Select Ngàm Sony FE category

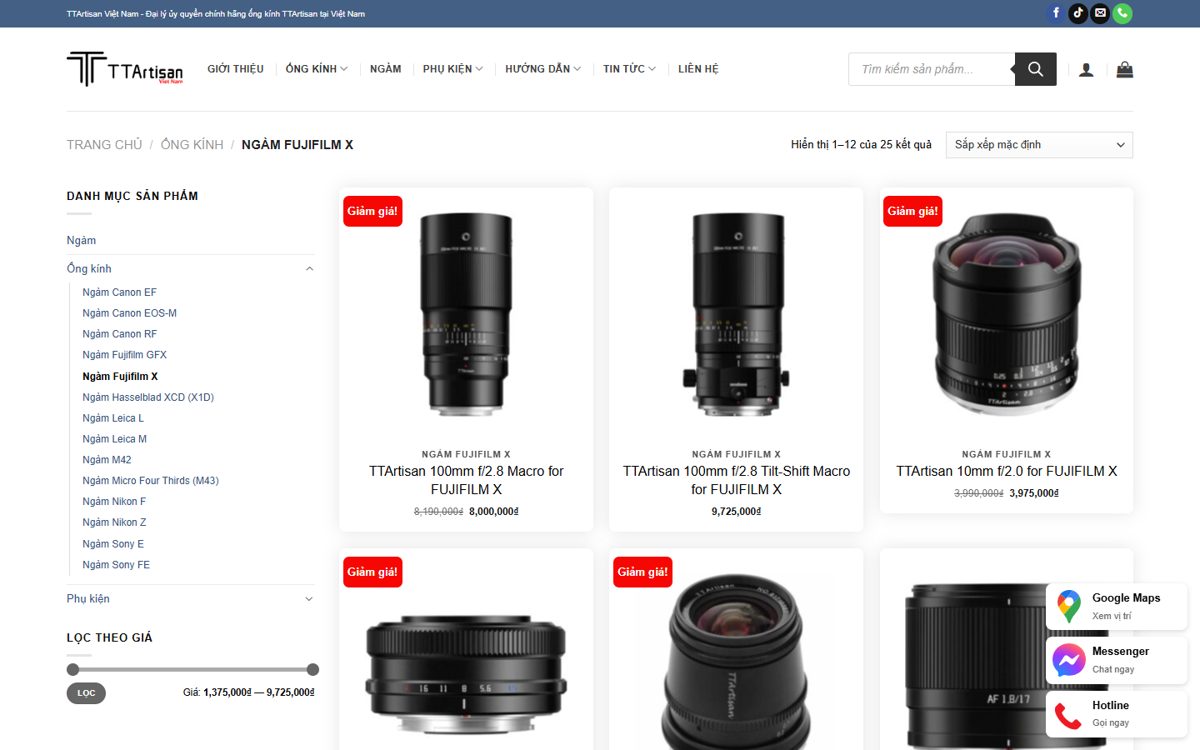[x=116, y=566]
